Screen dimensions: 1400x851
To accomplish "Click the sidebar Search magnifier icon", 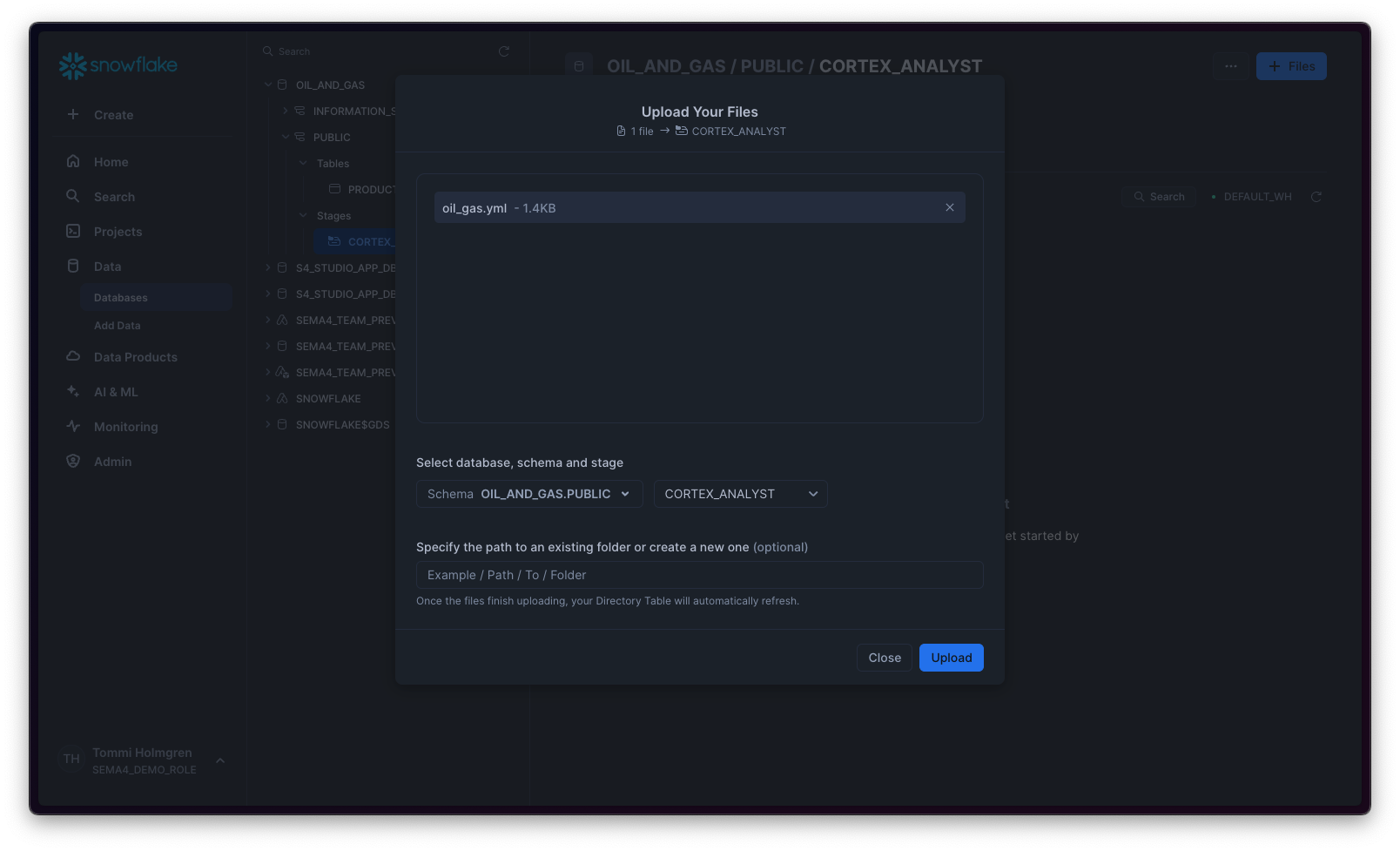I will pyautogui.click(x=73, y=196).
